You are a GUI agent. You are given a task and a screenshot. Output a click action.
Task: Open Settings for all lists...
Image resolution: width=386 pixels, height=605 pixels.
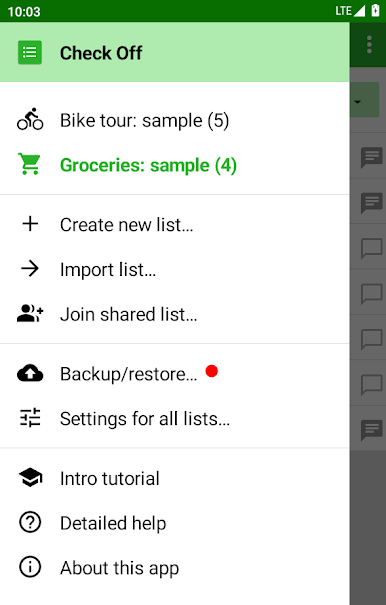[174, 419]
